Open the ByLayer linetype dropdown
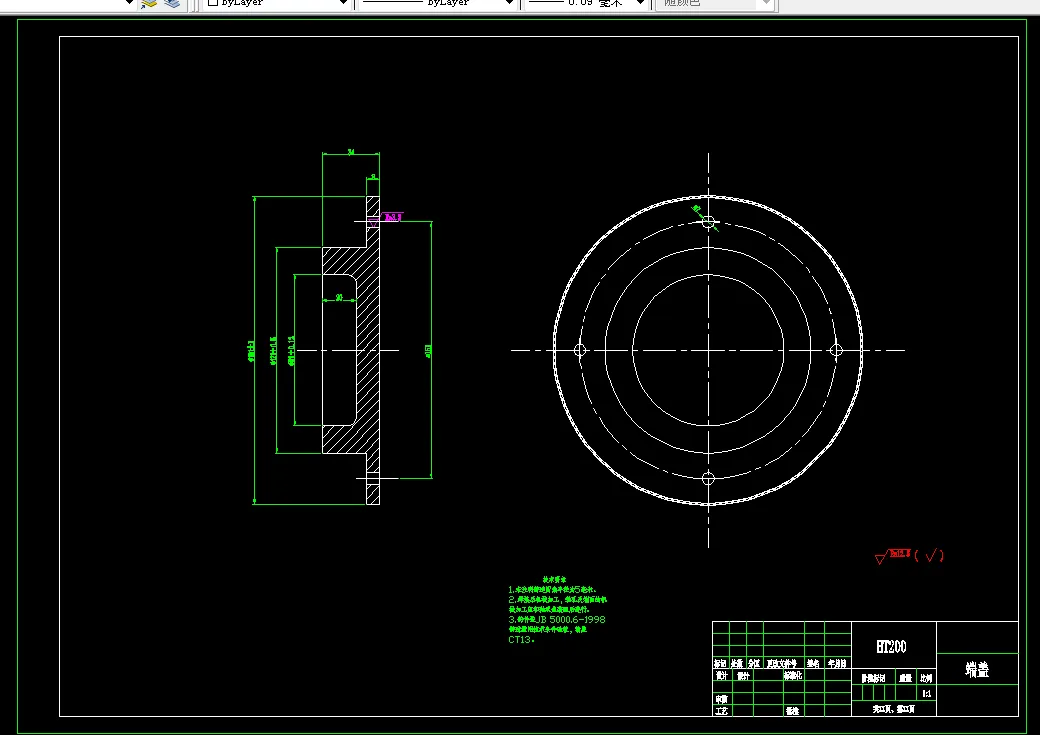 tap(438, 4)
